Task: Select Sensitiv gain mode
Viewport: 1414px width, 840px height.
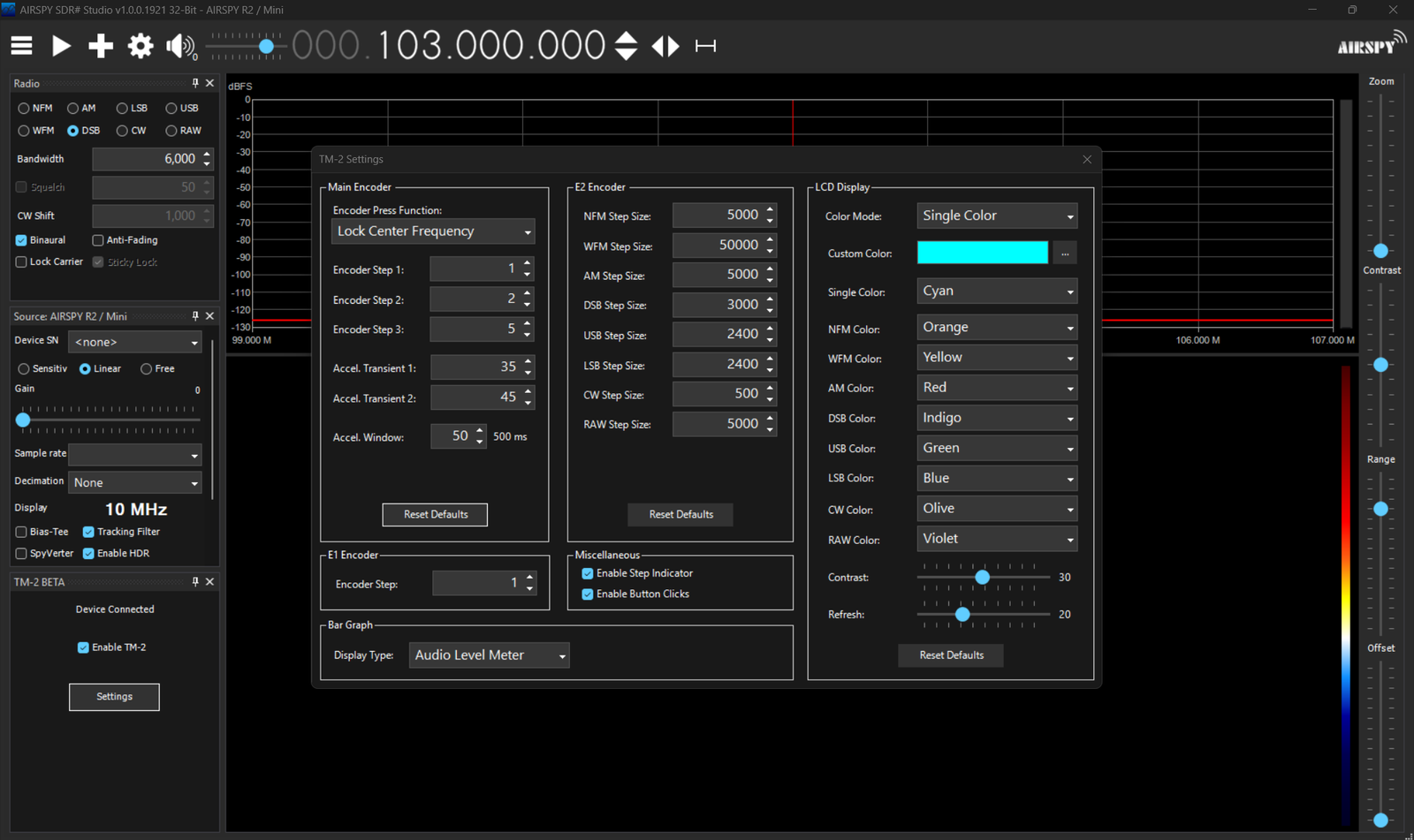Action: pyautogui.click(x=42, y=369)
